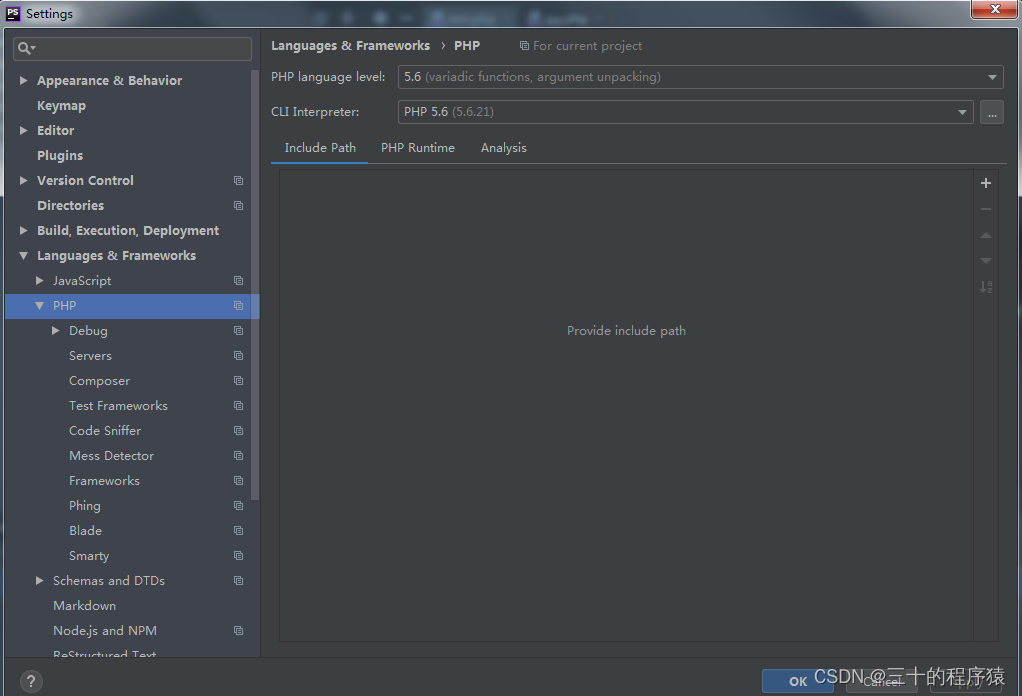This screenshot has height=696, width=1022.
Task: Click project-level icon beside Frameworks
Action: [239, 480]
